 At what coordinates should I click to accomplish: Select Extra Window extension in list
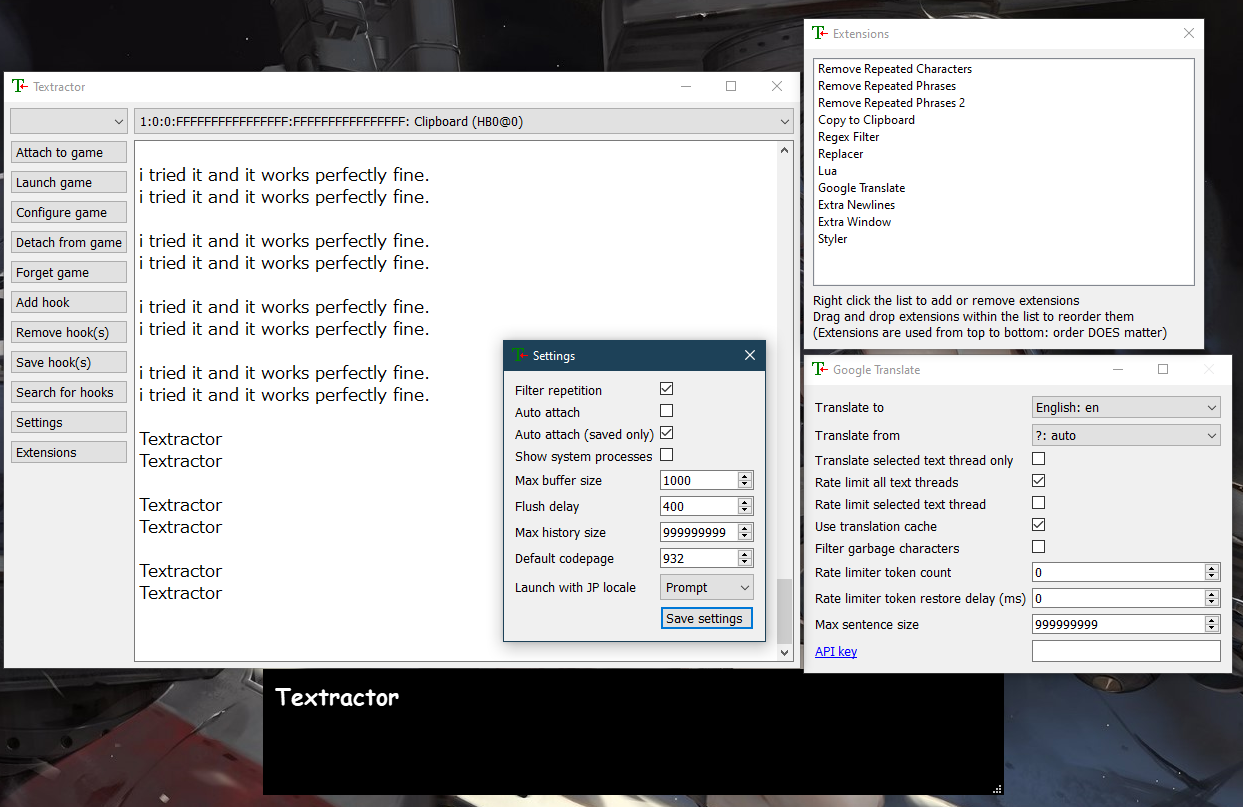854,222
